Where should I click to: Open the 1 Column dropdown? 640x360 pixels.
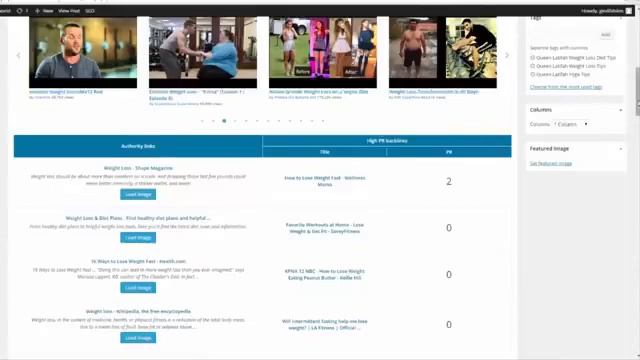571,124
